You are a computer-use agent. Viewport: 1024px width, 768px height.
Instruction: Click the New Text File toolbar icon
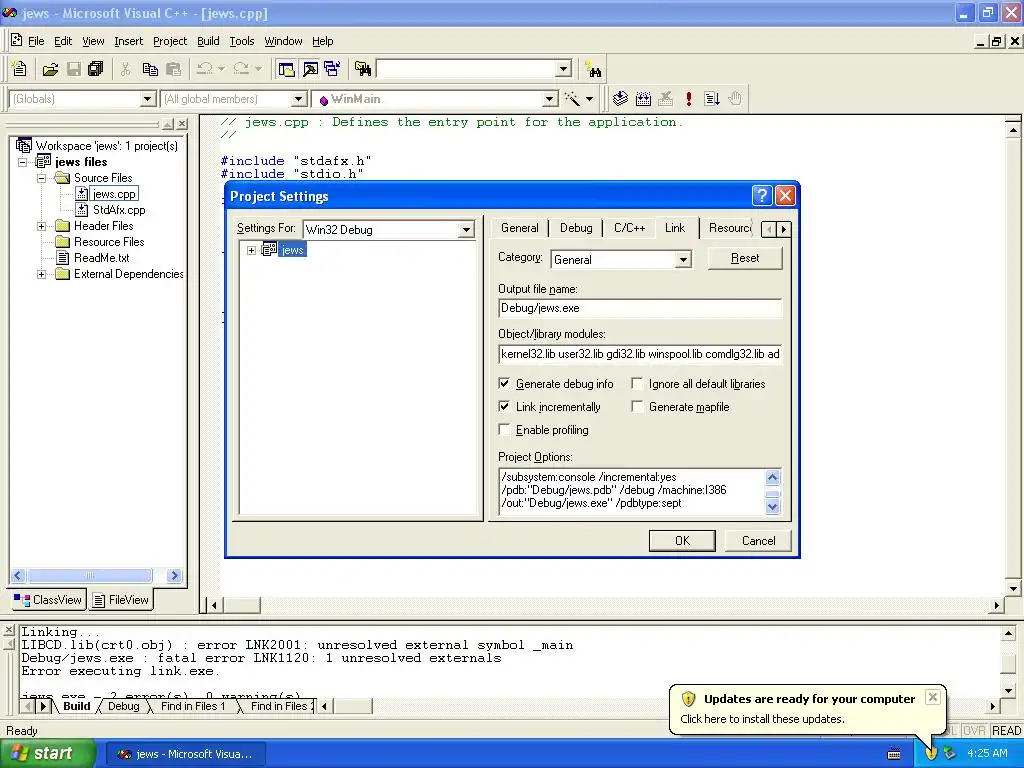(x=20, y=69)
